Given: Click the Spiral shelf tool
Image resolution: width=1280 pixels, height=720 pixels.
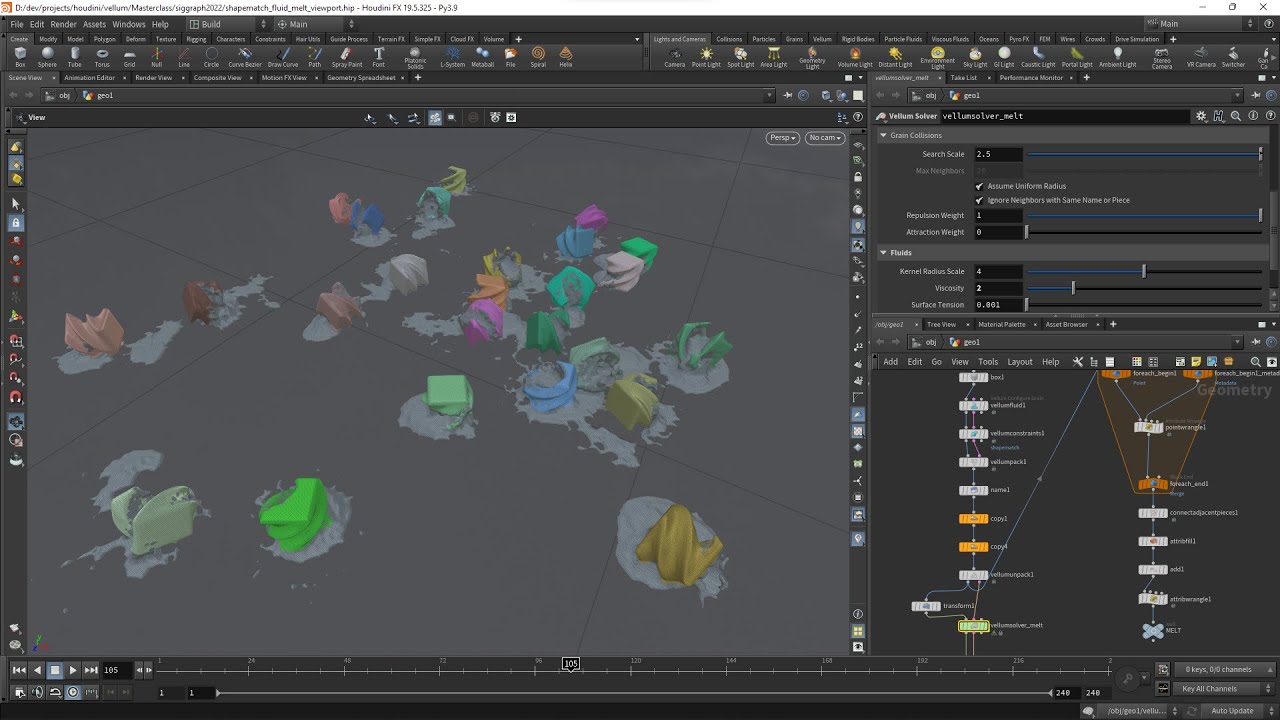Looking at the screenshot, I should [538, 57].
